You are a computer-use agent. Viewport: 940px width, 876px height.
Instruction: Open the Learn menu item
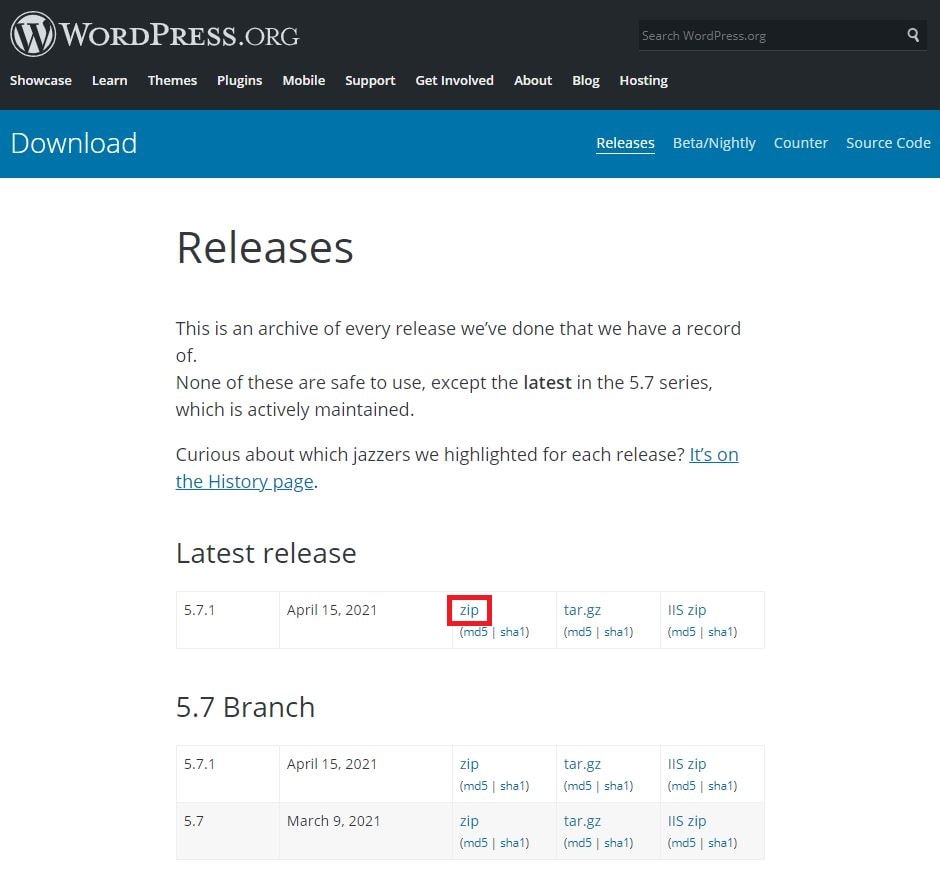point(110,80)
